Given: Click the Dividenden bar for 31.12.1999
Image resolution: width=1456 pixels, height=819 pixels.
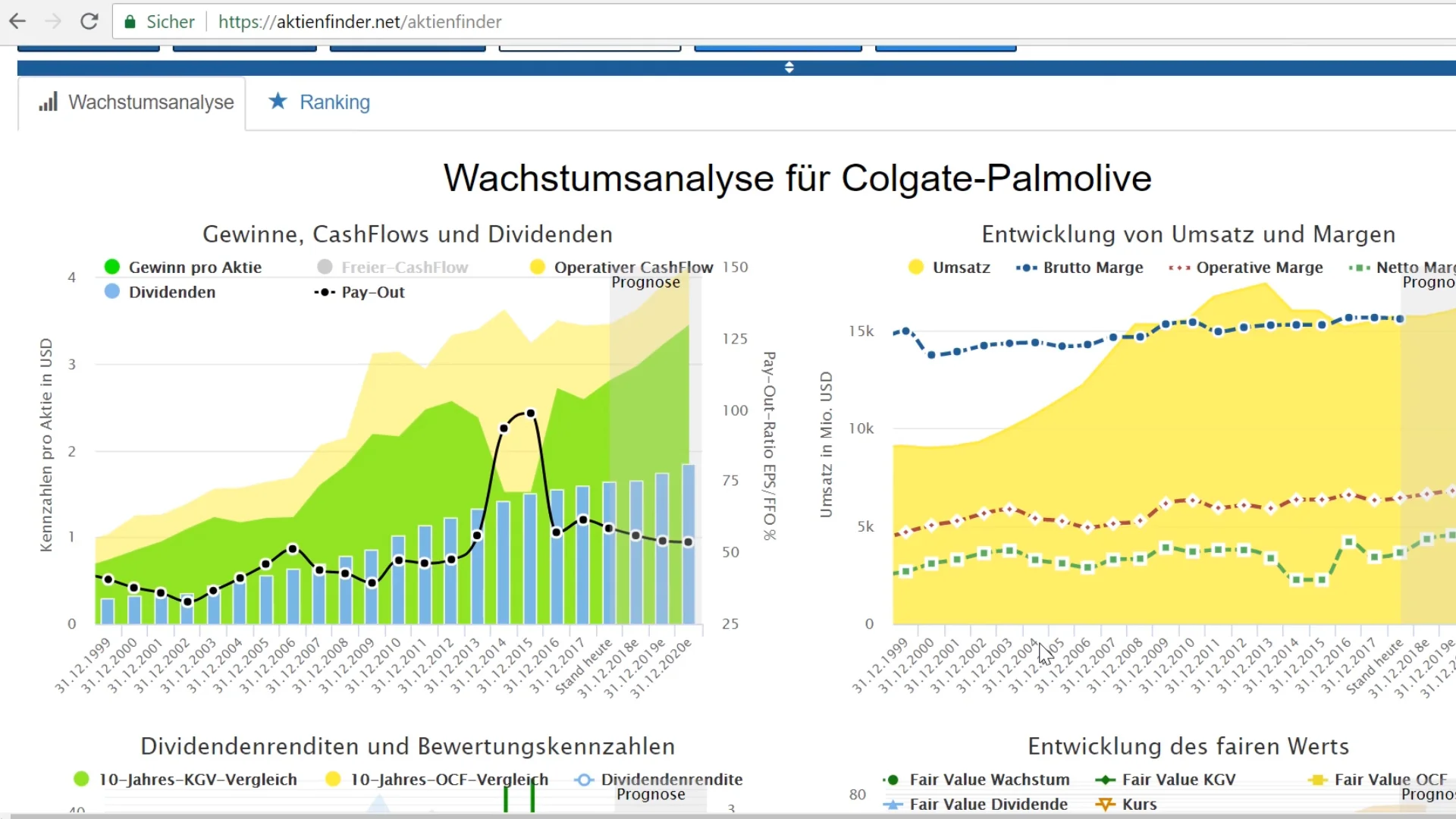Looking at the screenshot, I should click(108, 611).
